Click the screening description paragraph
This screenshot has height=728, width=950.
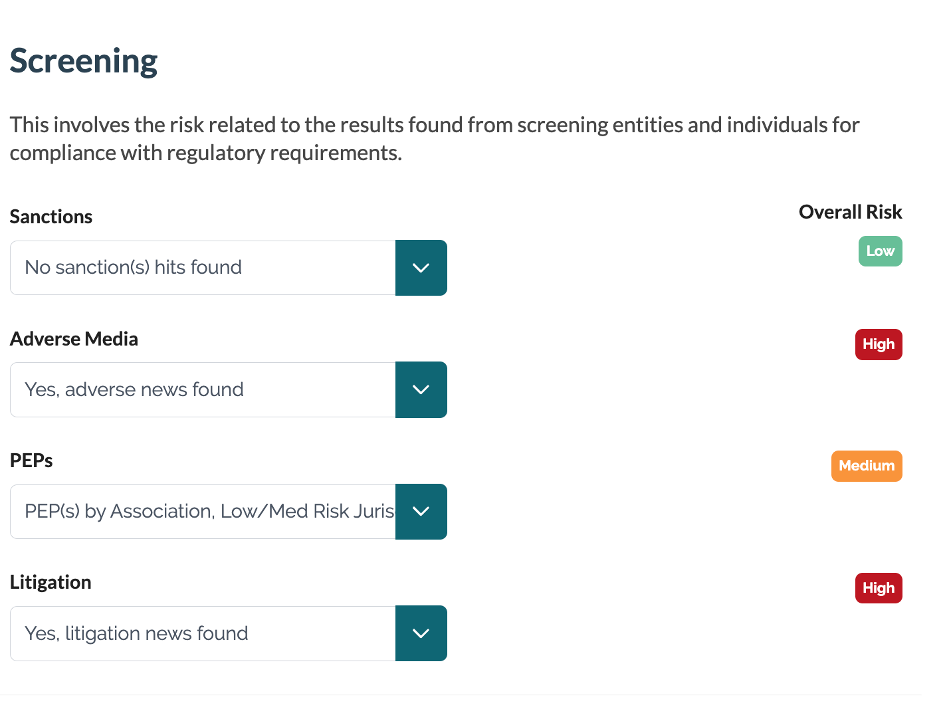[434, 139]
